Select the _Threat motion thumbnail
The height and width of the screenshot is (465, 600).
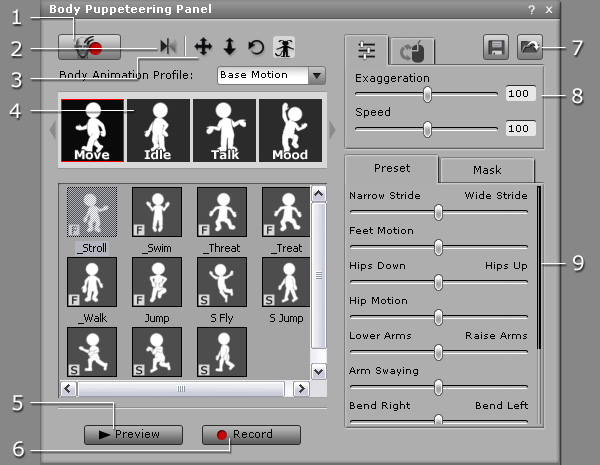[222, 212]
